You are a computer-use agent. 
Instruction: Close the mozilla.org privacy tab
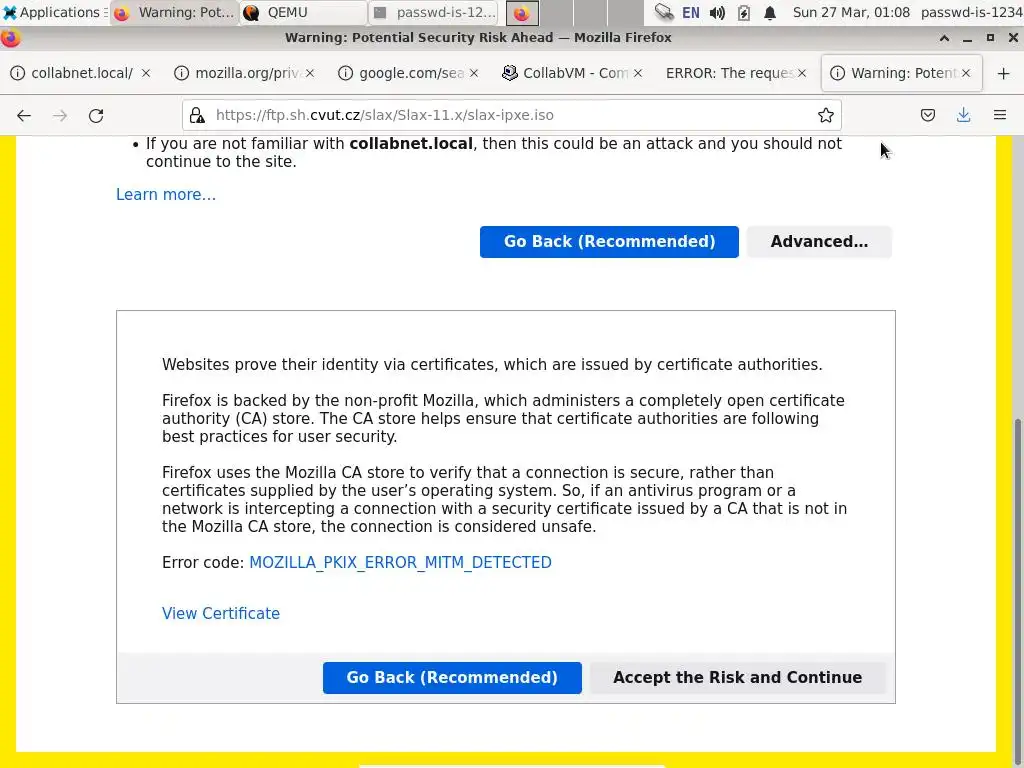click(x=310, y=73)
